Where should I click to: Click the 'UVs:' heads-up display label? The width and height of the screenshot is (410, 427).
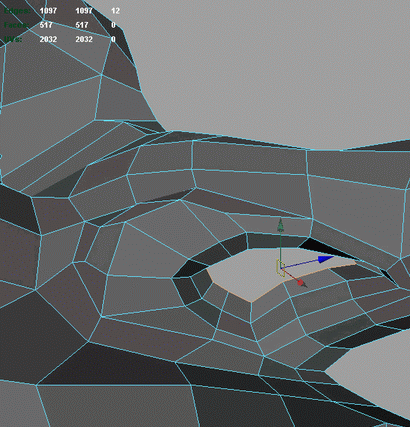[x=13, y=39]
